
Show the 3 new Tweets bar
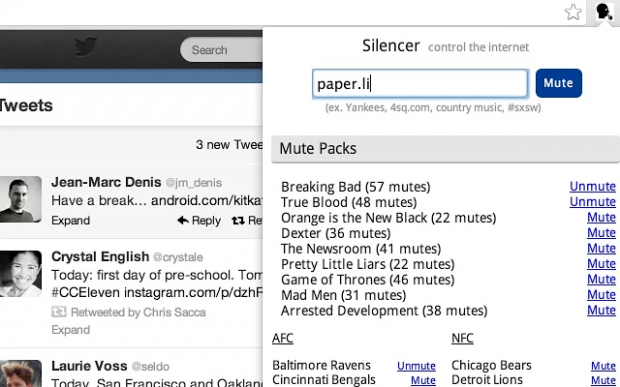coord(131,145)
